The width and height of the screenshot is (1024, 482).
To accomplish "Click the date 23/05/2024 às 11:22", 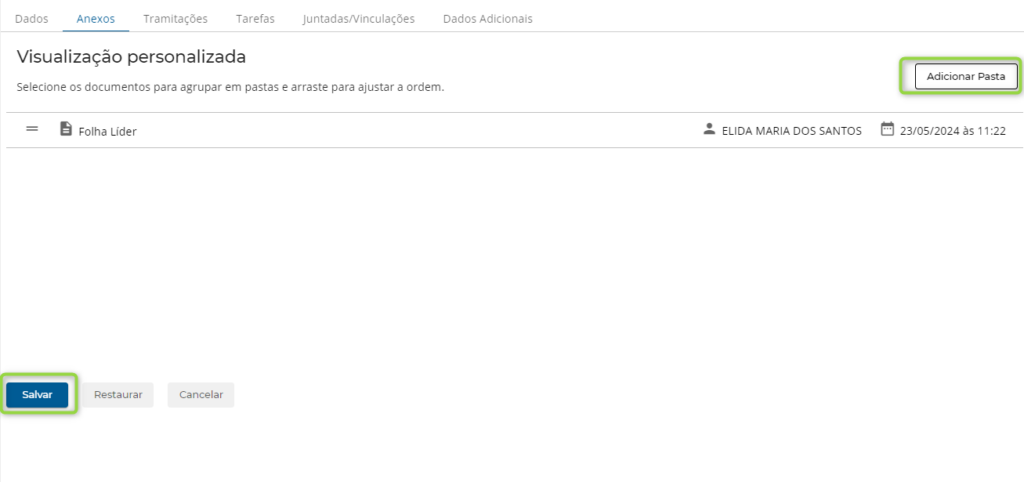I will point(952,131).
